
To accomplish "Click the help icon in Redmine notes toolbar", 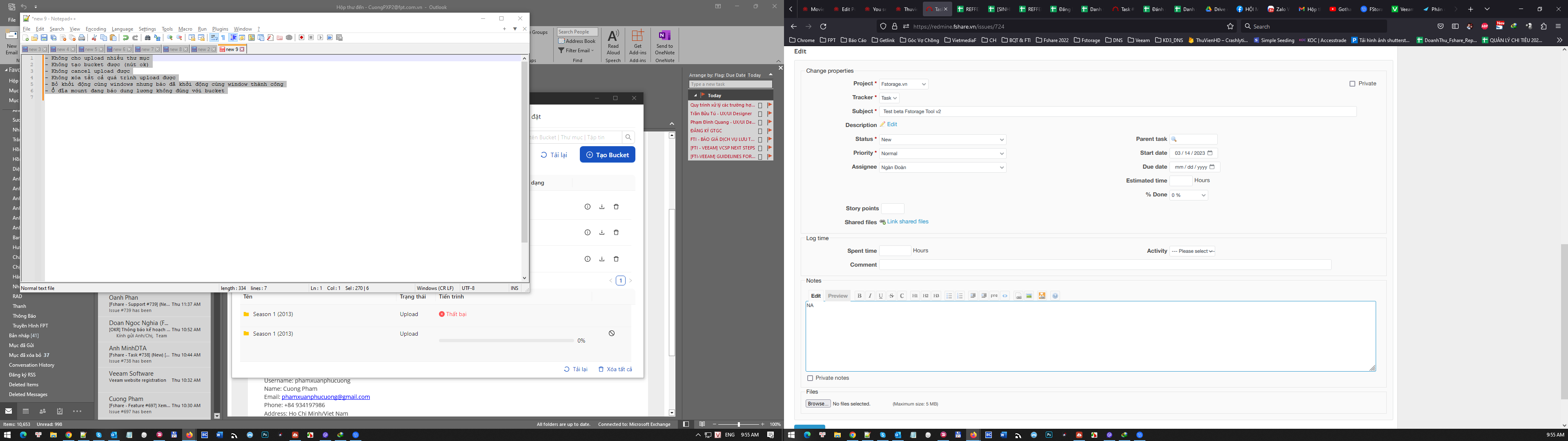I will [x=1056, y=296].
